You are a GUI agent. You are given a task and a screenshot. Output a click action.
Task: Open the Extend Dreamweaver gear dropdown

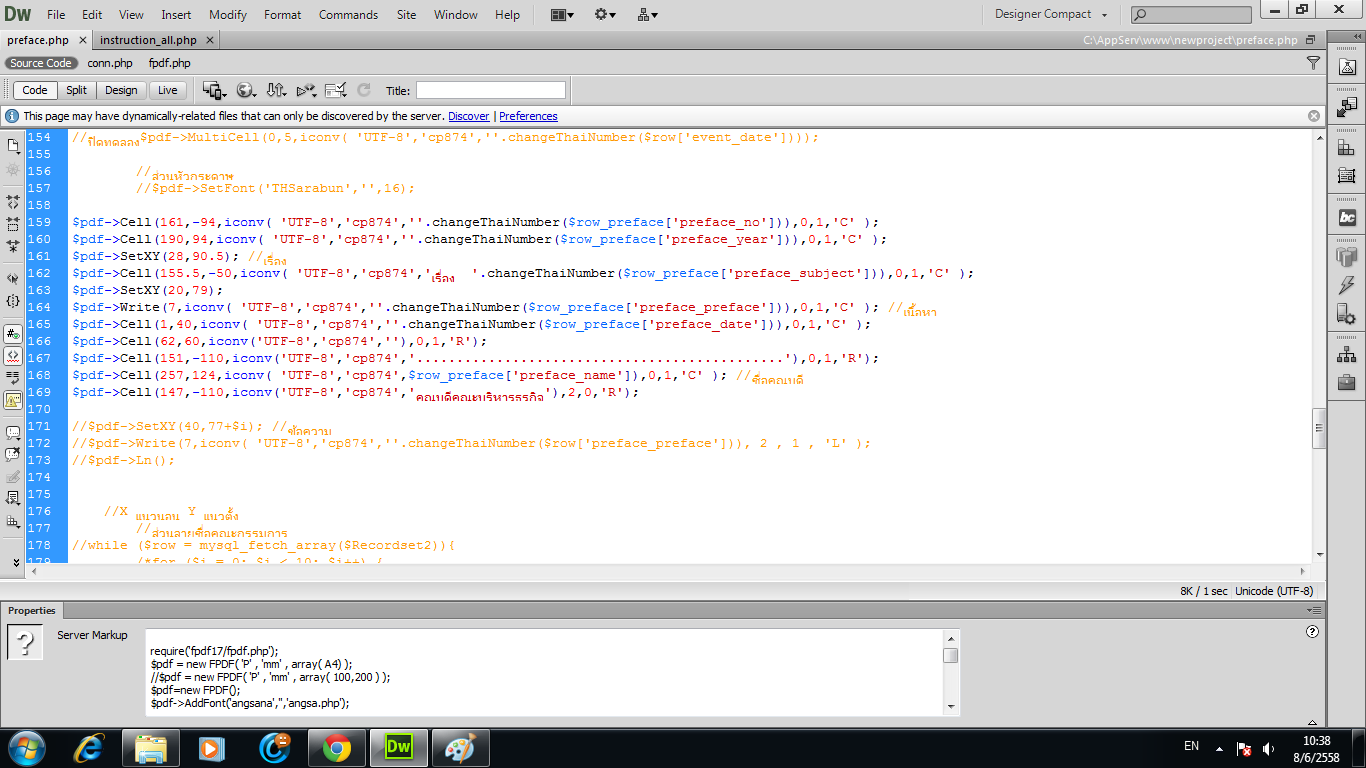605,15
